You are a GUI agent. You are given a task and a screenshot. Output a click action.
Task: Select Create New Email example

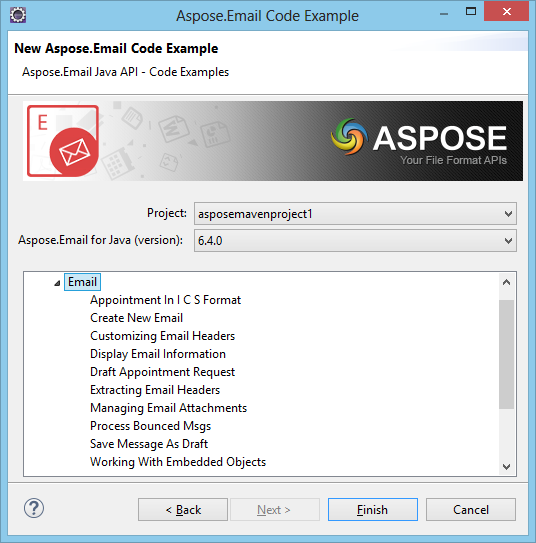[x=136, y=318]
